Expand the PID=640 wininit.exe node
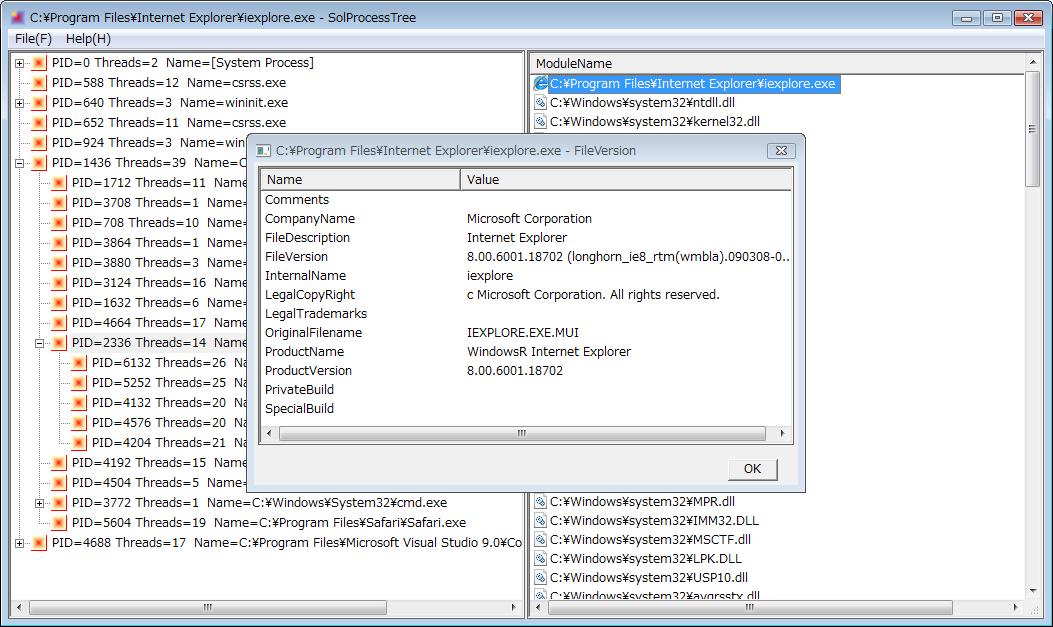This screenshot has height=627, width=1053. click(19, 103)
